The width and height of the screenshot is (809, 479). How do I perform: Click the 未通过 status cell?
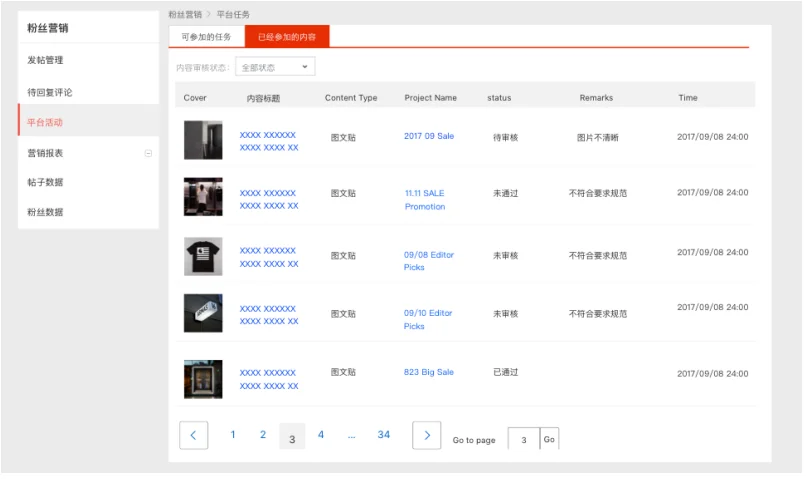click(505, 193)
